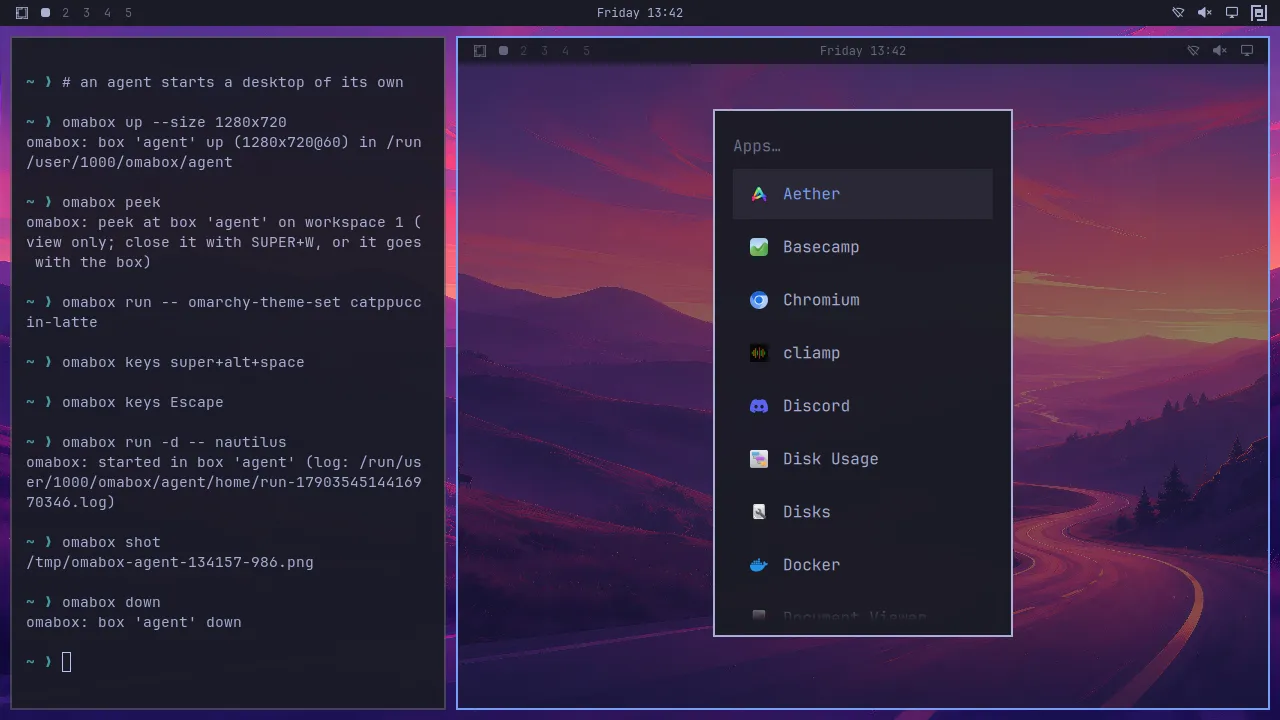1280x720 pixels.
Task: Click the Apps… search field in the launcher
Action: pyautogui.click(x=863, y=146)
